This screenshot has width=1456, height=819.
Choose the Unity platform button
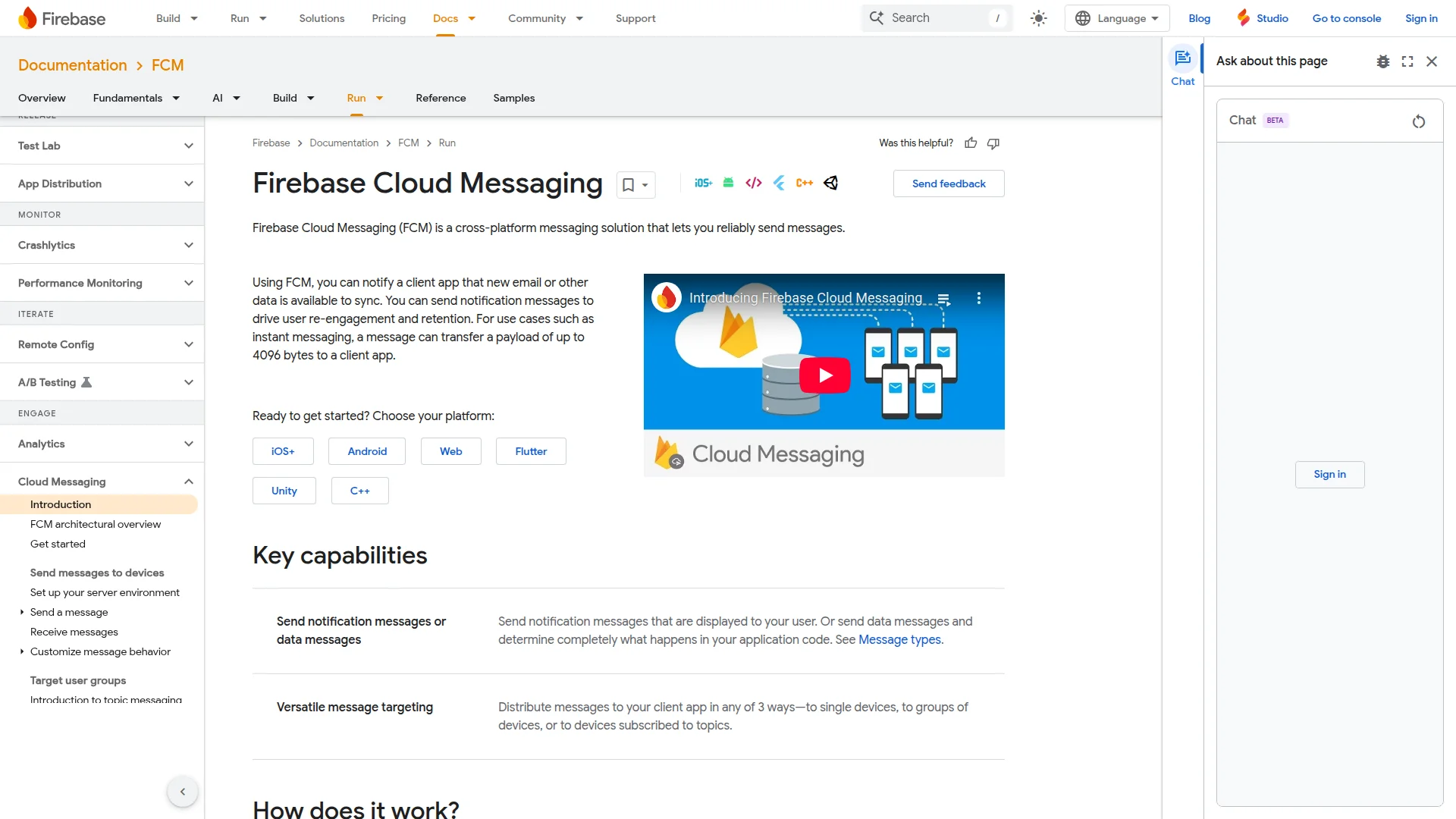[284, 491]
